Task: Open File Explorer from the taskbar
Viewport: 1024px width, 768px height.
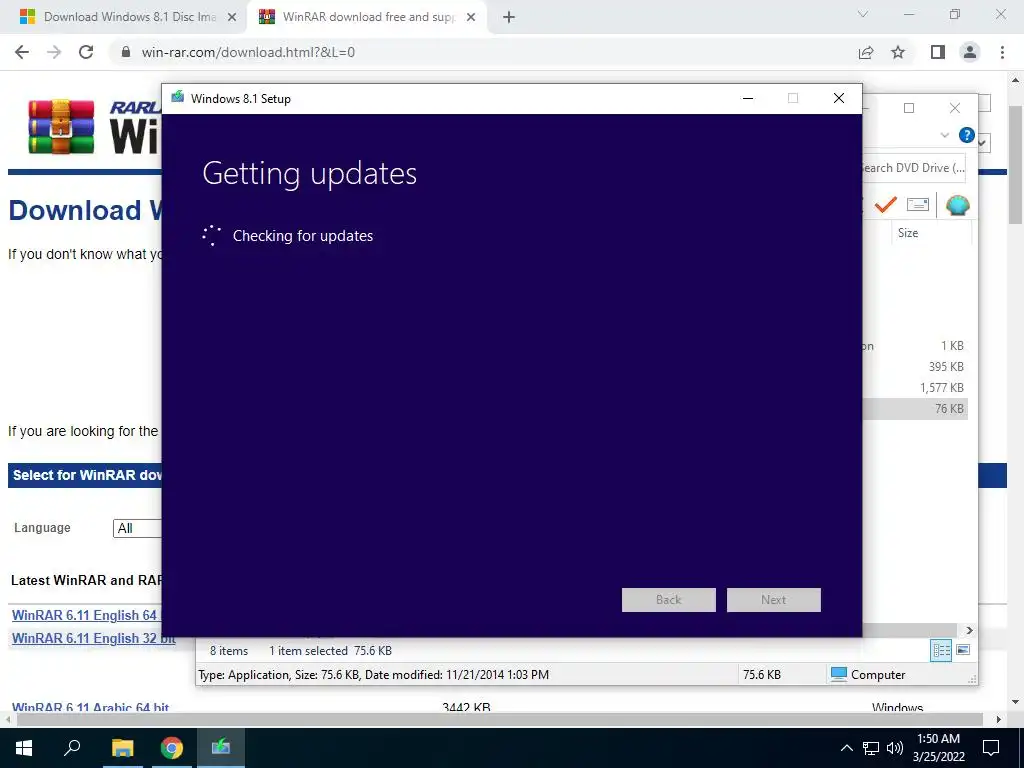Action: [122, 748]
